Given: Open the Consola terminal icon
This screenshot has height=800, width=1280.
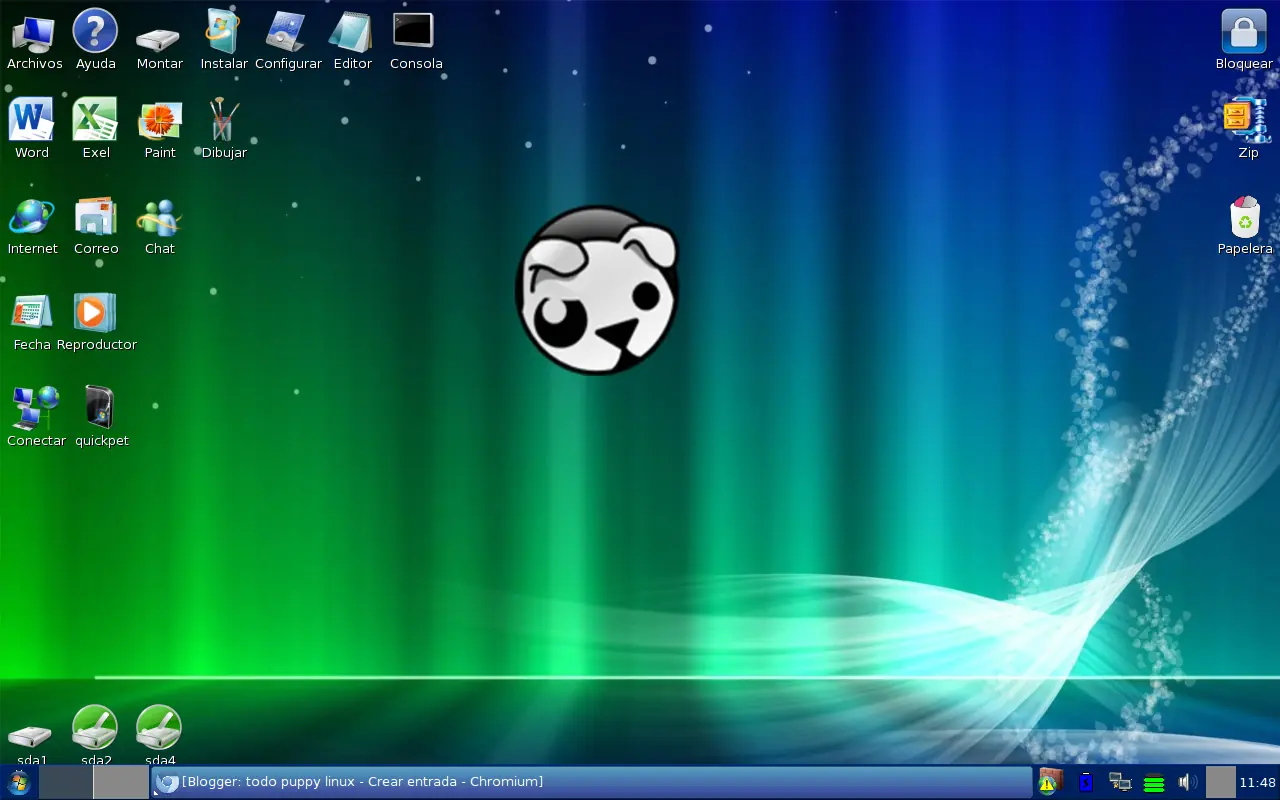Looking at the screenshot, I should click(413, 30).
